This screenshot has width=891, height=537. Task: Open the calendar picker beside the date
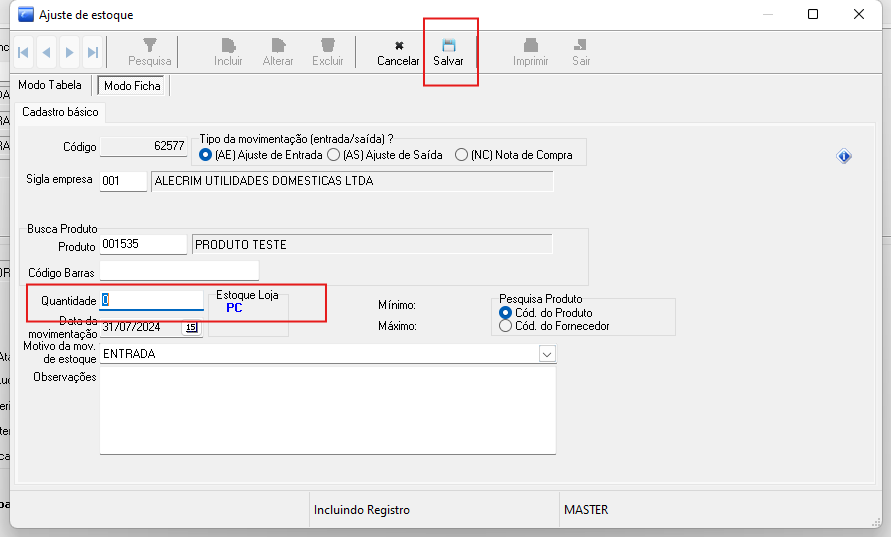[191, 327]
